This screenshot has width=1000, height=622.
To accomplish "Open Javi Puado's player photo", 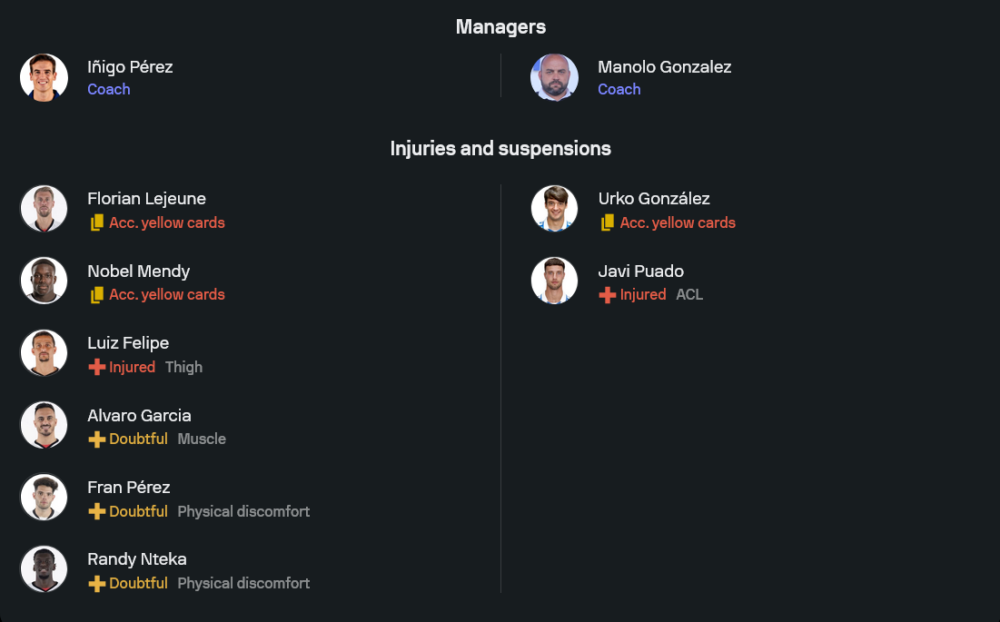I will (x=554, y=281).
